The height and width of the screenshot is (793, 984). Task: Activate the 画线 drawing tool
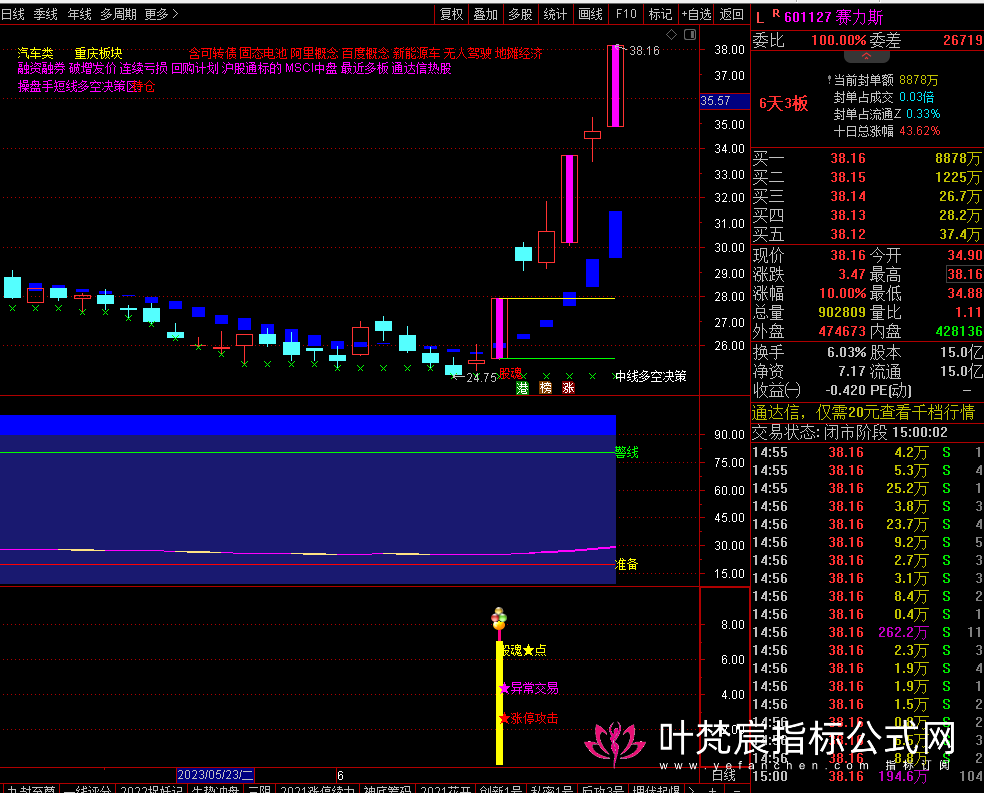591,14
